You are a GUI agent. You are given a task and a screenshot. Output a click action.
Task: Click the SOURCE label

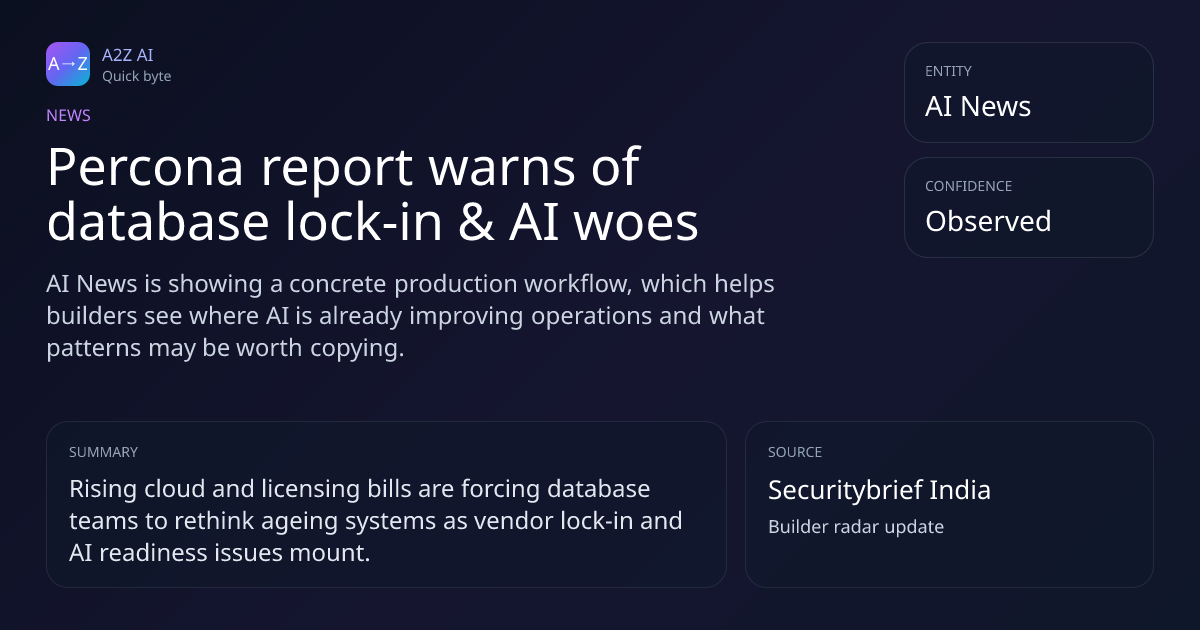click(795, 452)
